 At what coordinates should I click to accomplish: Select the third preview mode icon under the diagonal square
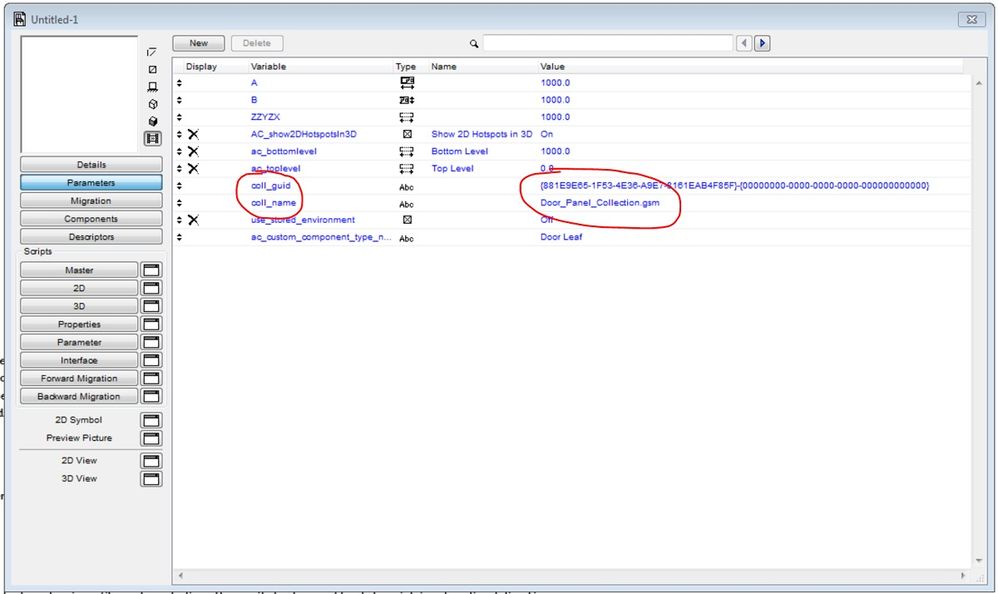(152, 87)
